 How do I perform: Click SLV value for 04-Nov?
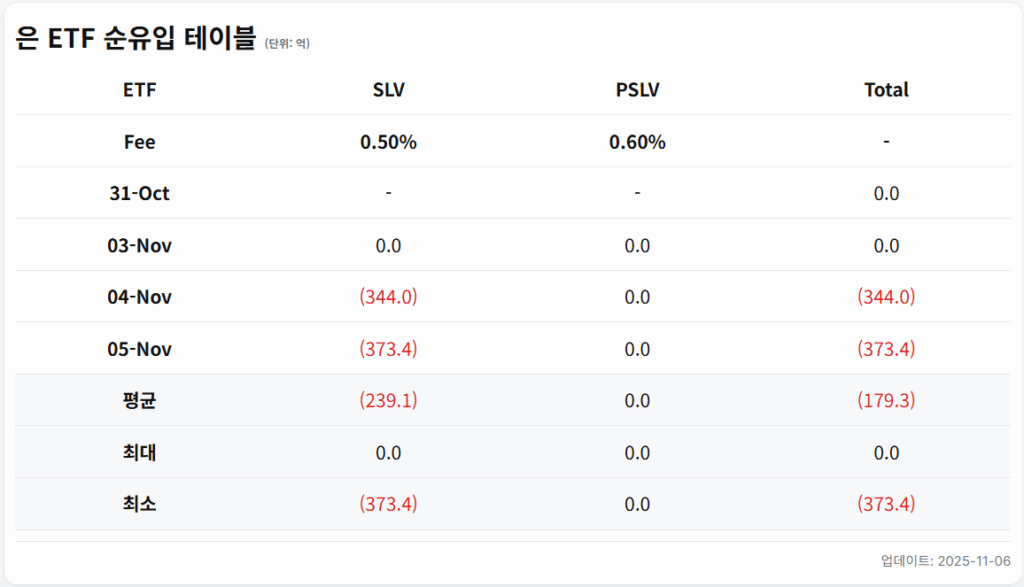click(x=388, y=297)
